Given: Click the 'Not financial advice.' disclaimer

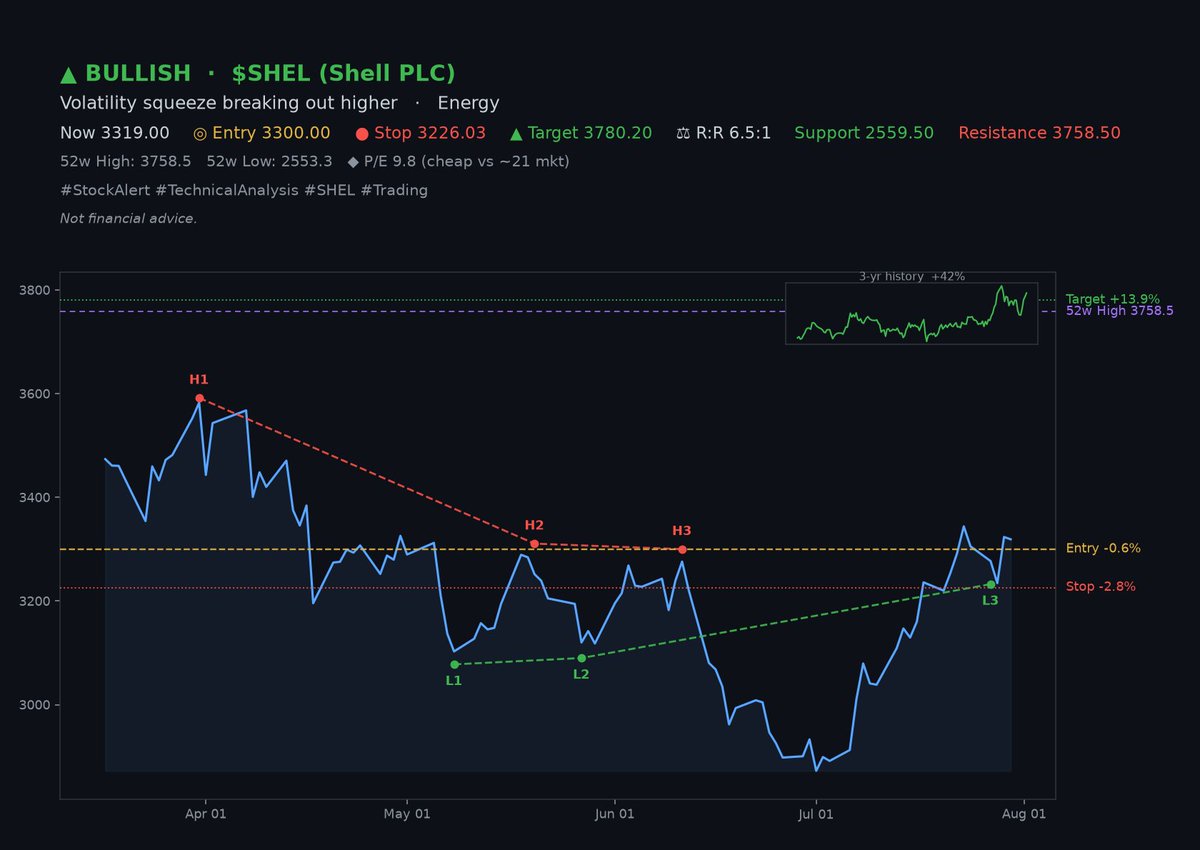Looking at the screenshot, I should pos(128,218).
